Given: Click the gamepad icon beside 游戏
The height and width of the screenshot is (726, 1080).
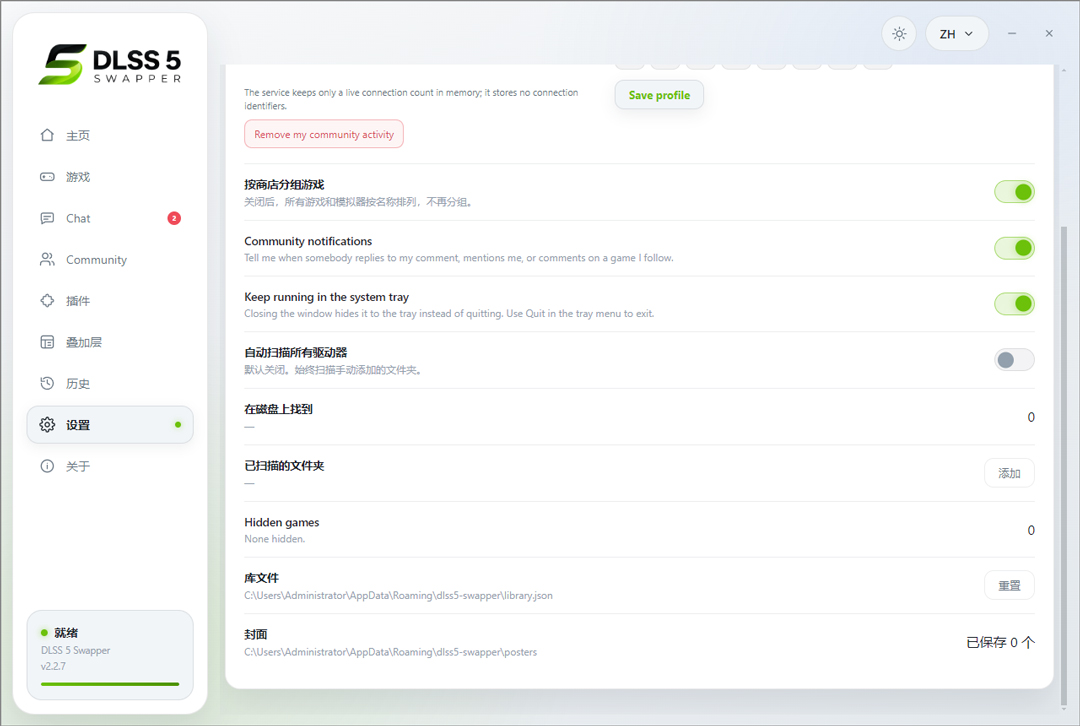Looking at the screenshot, I should pyautogui.click(x=47, y=177).
